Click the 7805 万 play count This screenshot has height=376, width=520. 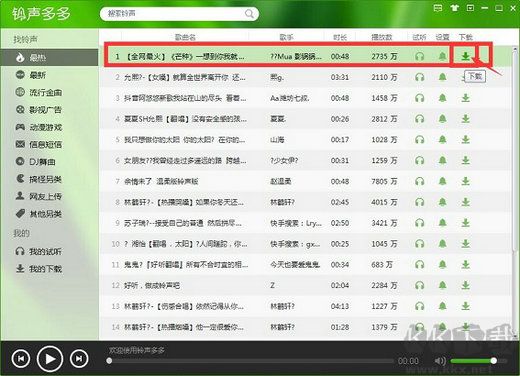(384, 182)
